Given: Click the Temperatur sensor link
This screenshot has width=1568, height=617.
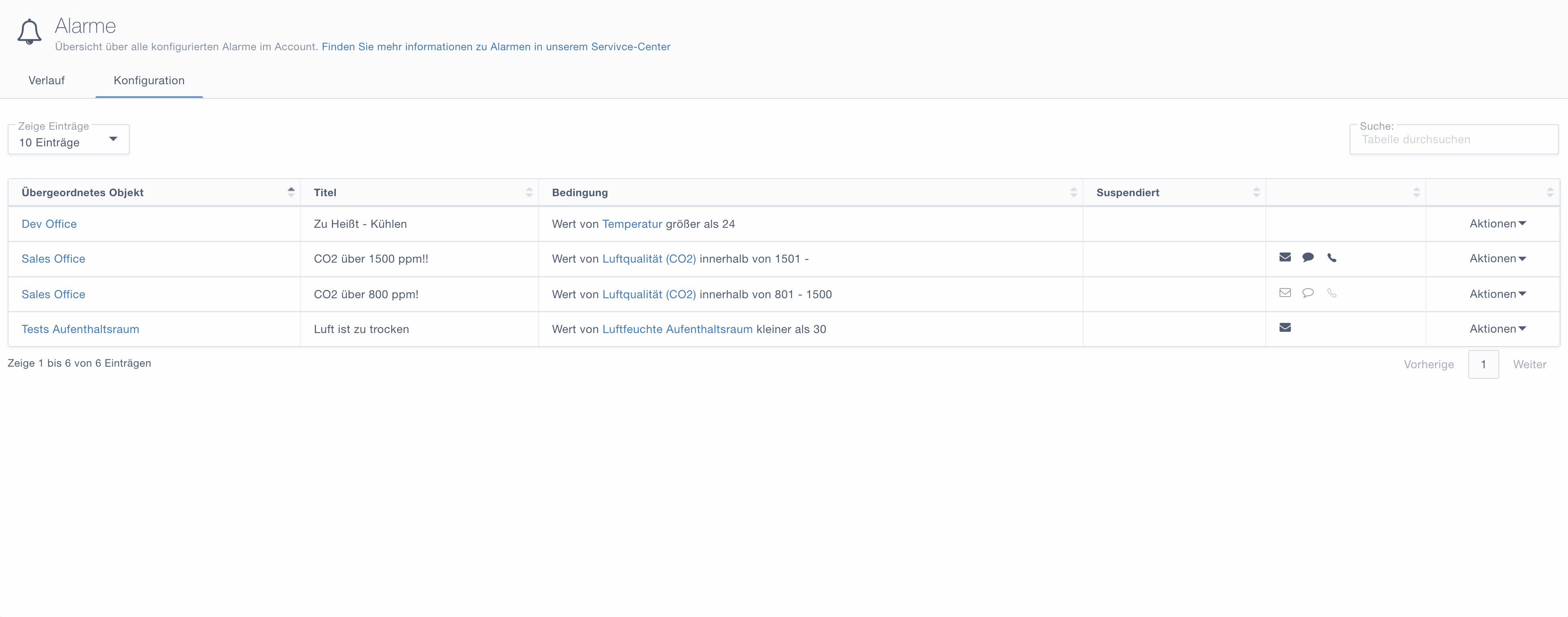Looking at the screenshot, I should coord(632,224).
